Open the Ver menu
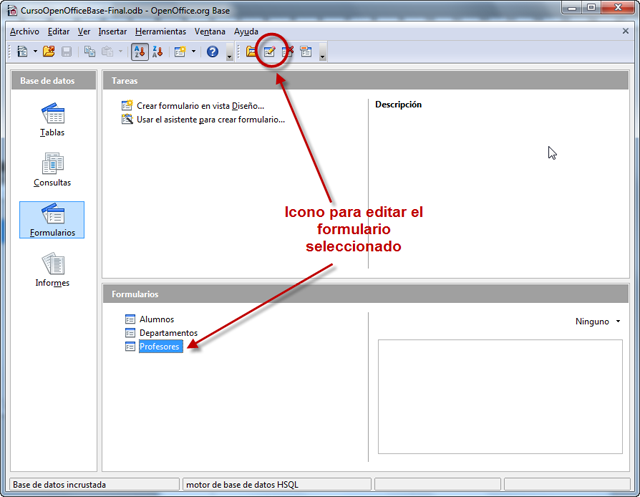The image size is (640, 497). pyautogui.click(x=84, y=31)
